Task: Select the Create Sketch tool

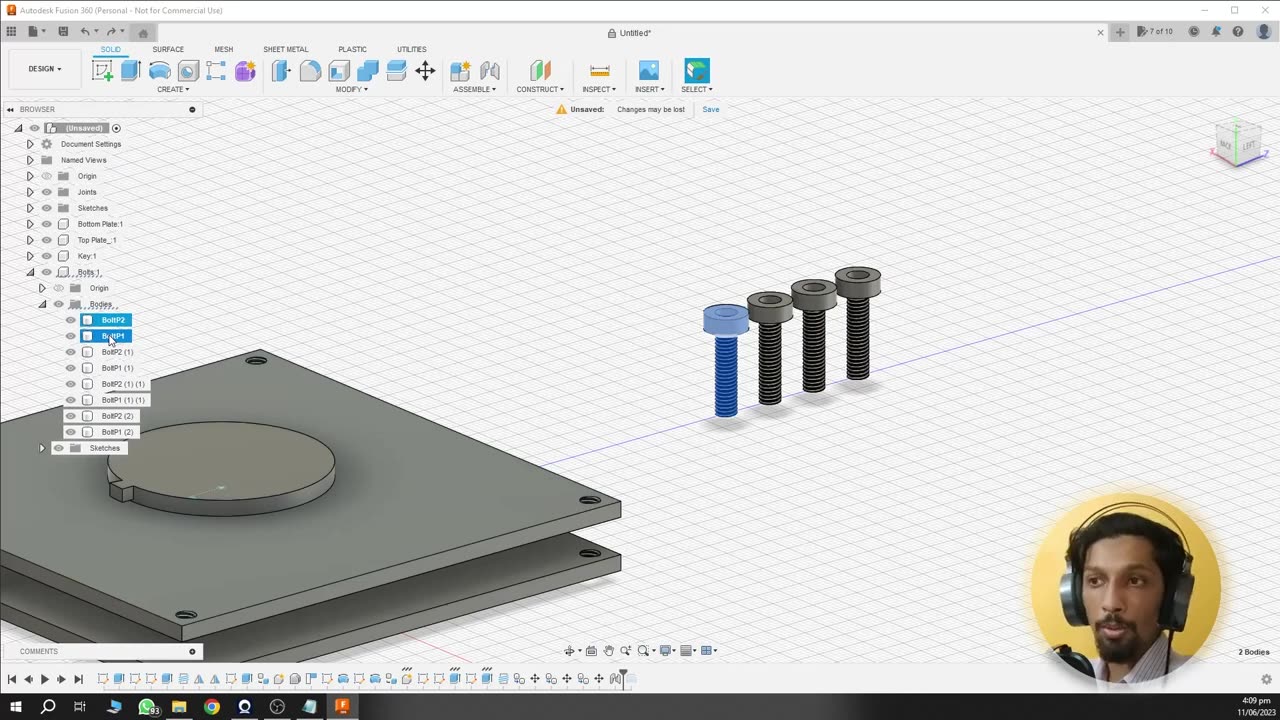Action: click(x=102, y=70)
